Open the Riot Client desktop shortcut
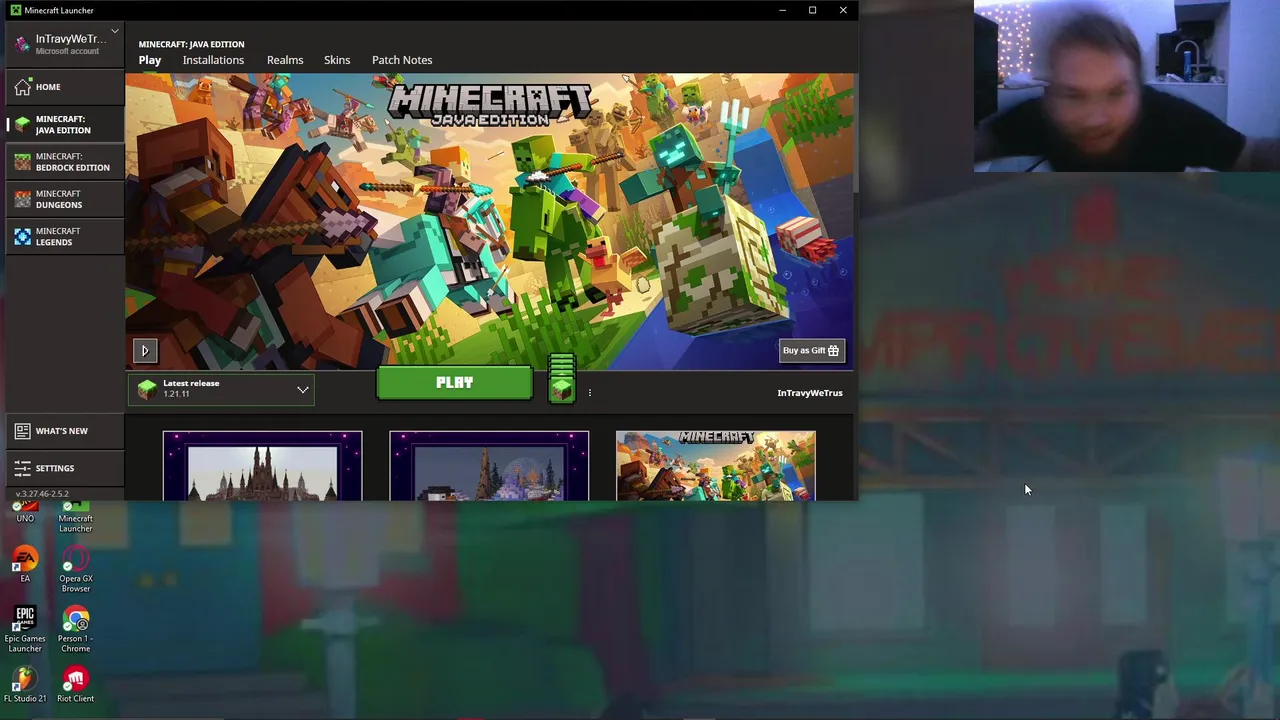 coord(75,683)
